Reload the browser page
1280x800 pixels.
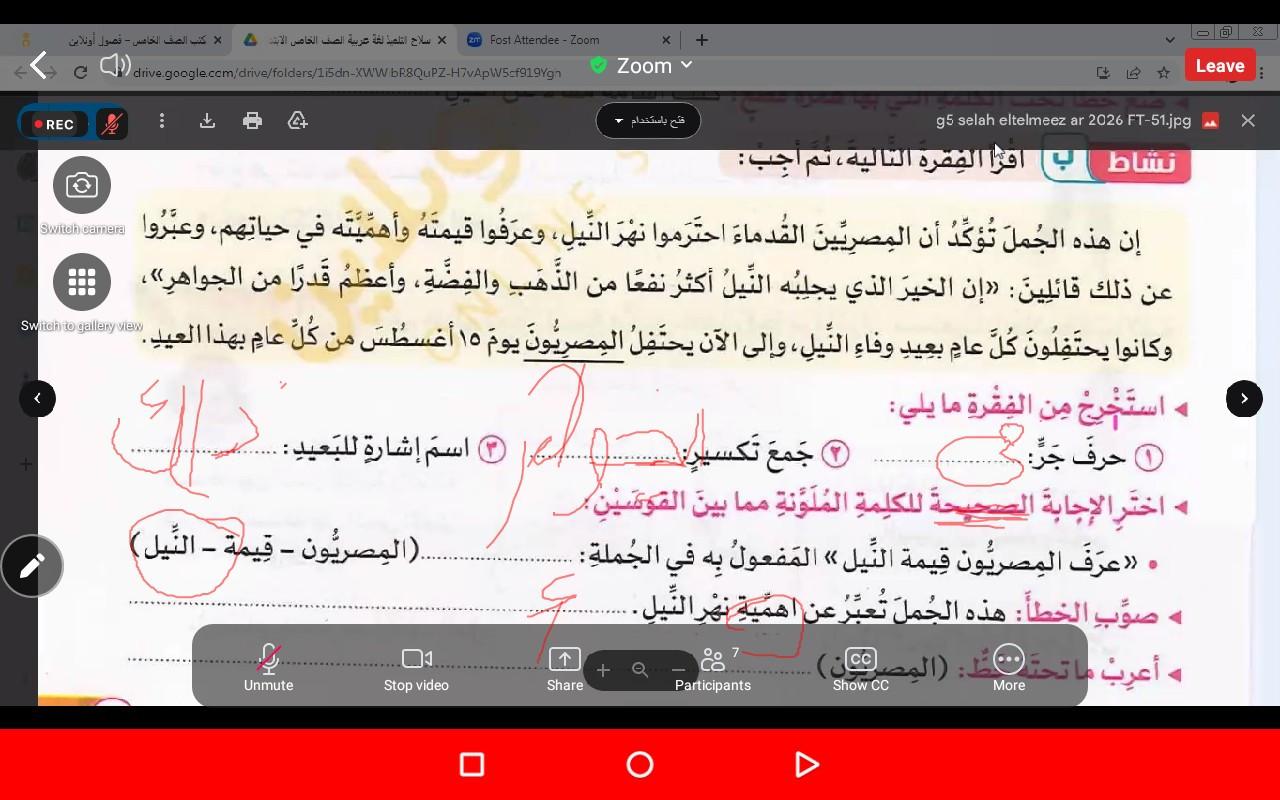pyautogui.click(x=80, y=72)
